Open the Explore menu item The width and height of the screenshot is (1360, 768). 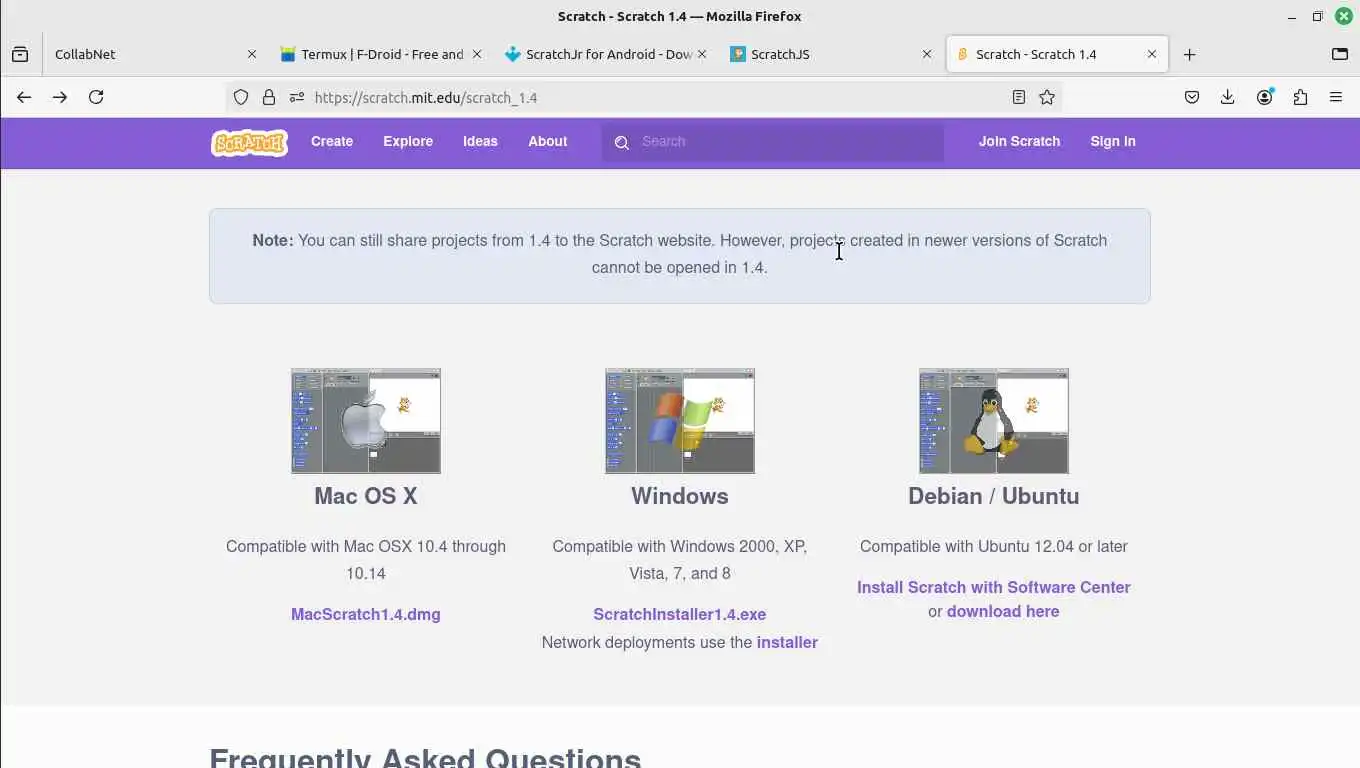point(408,142)
